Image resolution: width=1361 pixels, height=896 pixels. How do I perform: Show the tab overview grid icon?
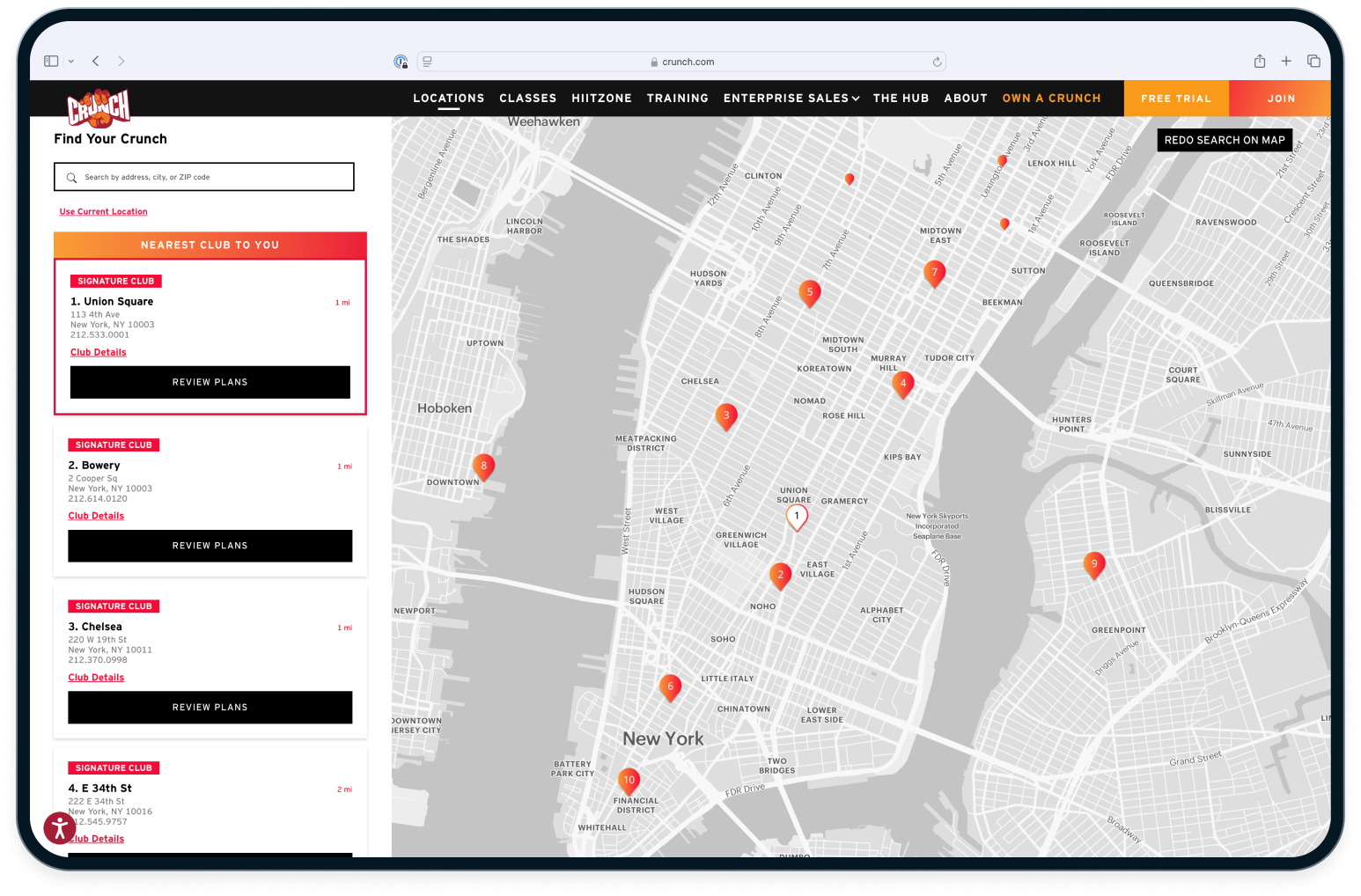coord(1313,61)
